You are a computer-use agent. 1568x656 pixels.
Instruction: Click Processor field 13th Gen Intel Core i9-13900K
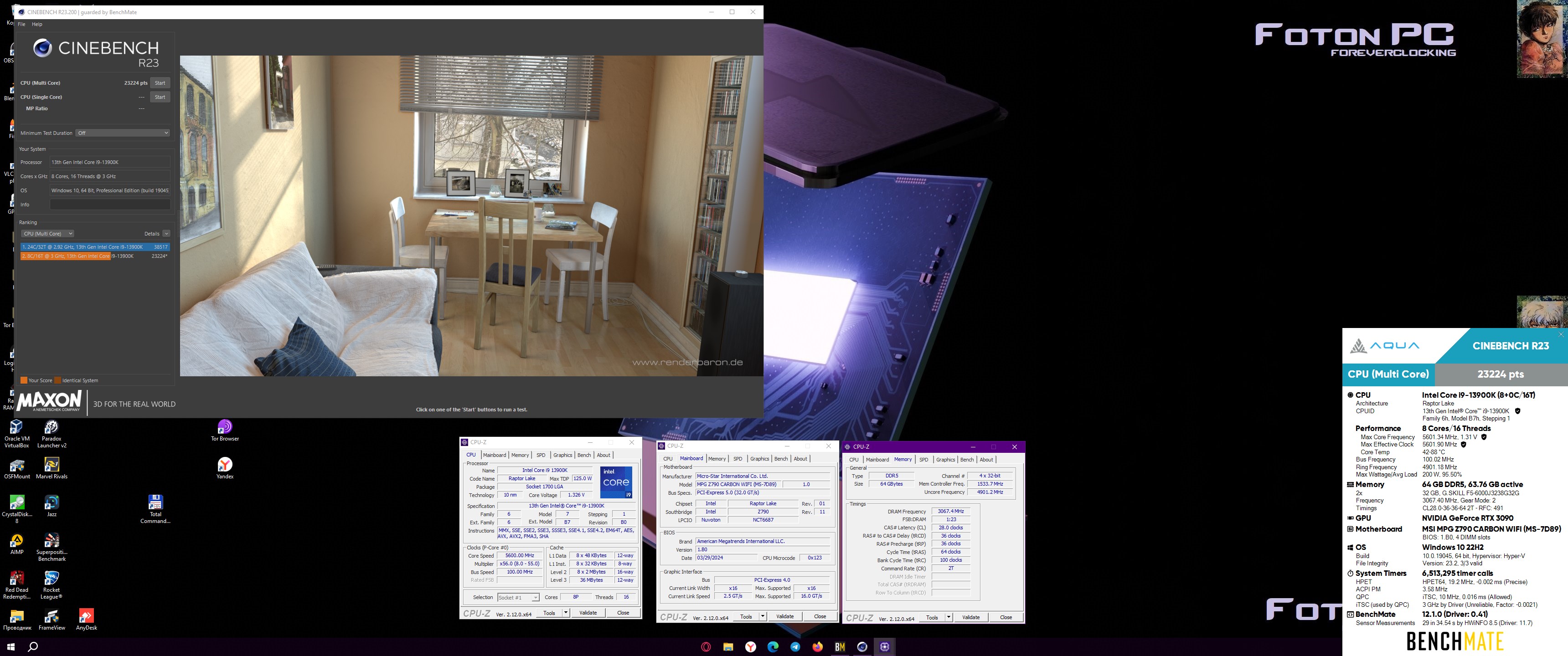pyautogui.click(x=110, y=163)
